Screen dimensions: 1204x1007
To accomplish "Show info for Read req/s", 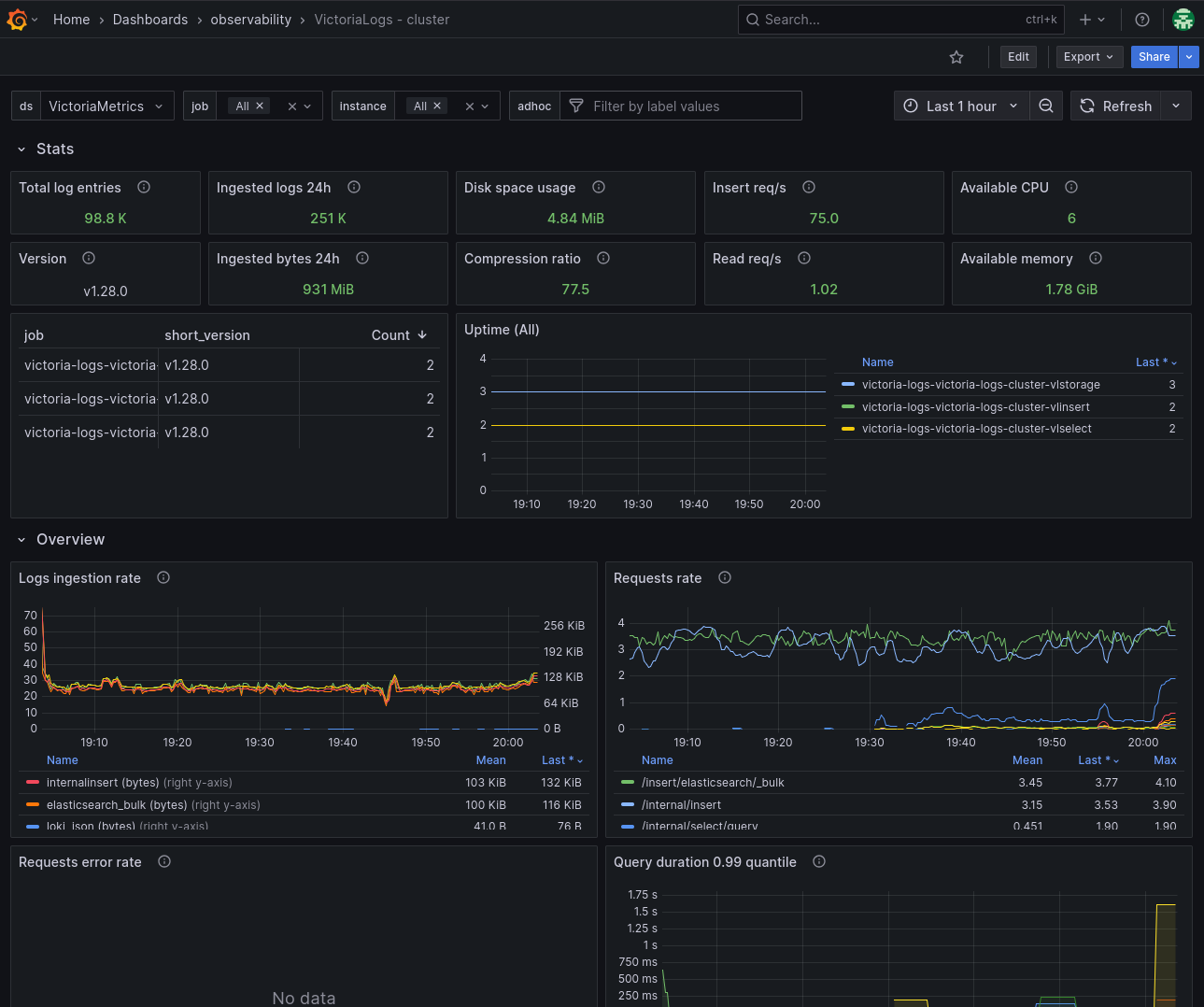I will coord(804,258).
